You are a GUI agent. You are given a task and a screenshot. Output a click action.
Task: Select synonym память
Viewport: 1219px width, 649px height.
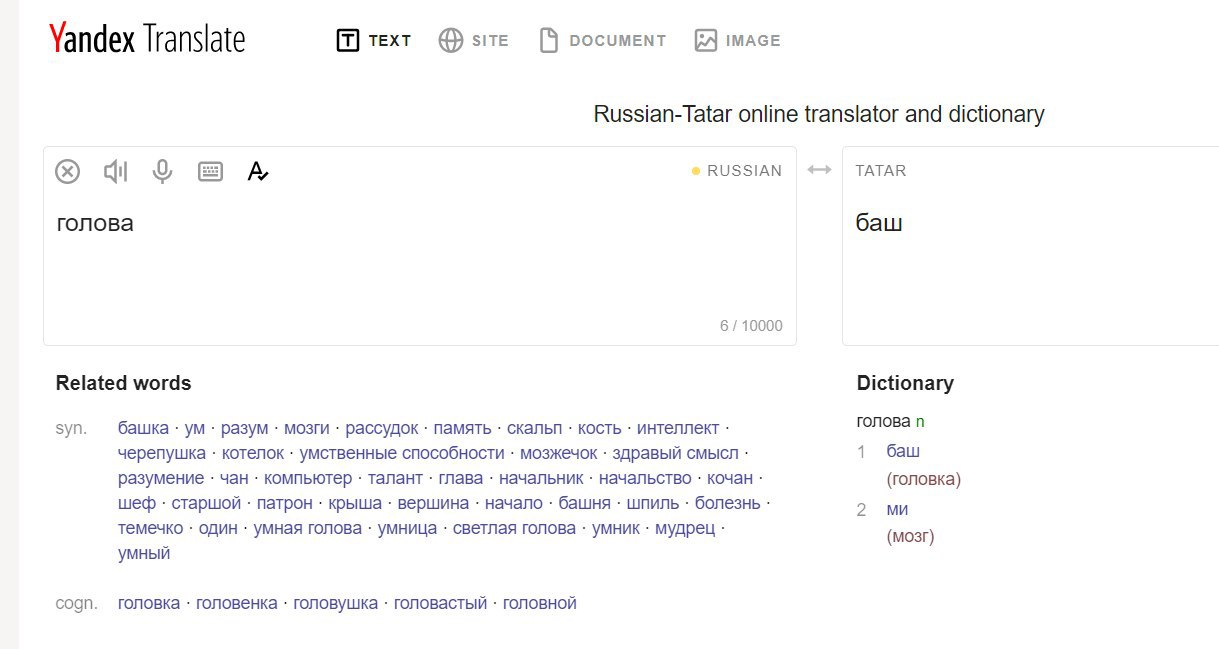click(x=462, y=428)
